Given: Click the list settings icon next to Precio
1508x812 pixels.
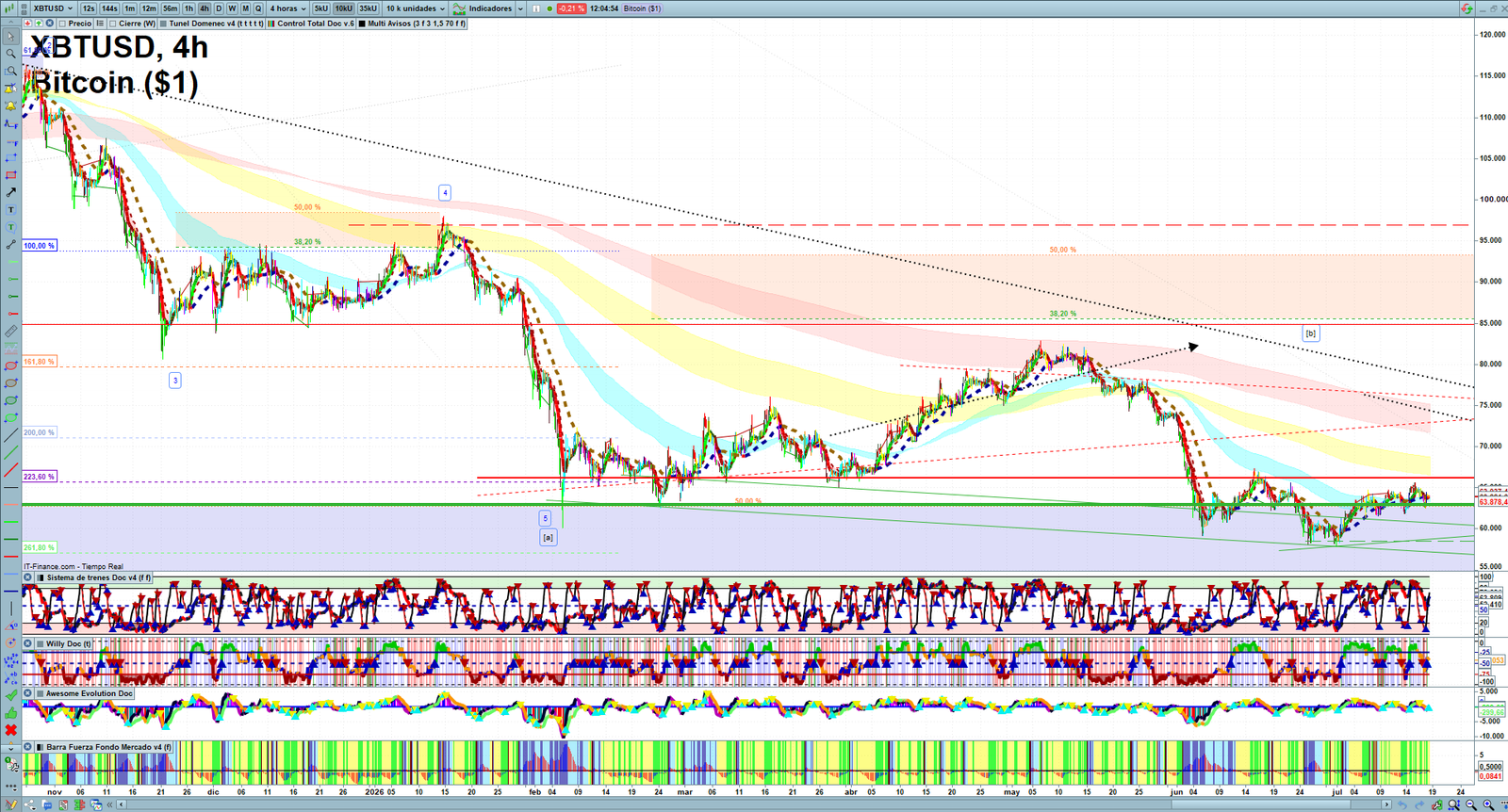Looking at the screenshot, I should tap(100, 23).
